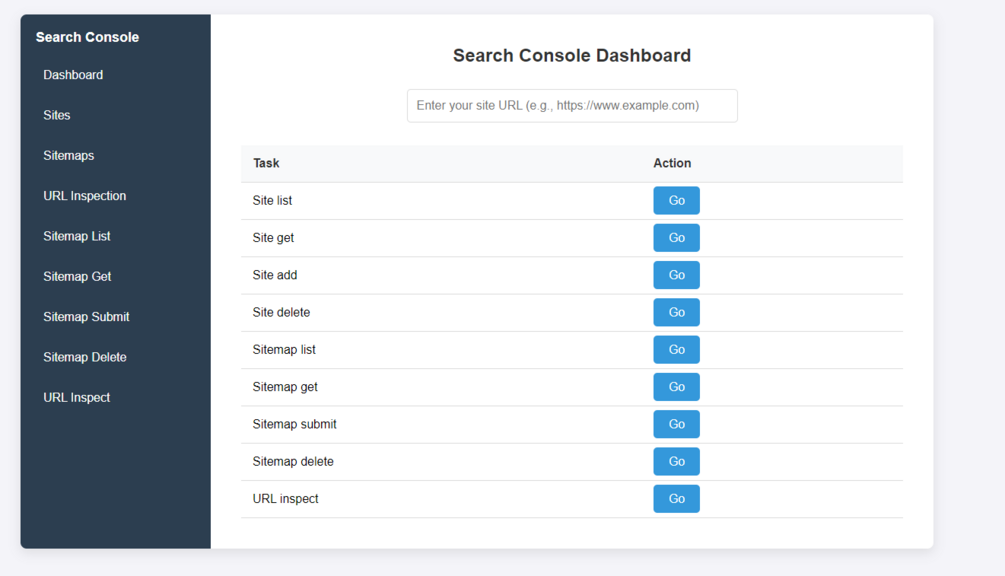This screenshot has width=1005, height=576.
Task: Choose Sitemap Submit in sidebar
Action: click(x=86, y=317)
